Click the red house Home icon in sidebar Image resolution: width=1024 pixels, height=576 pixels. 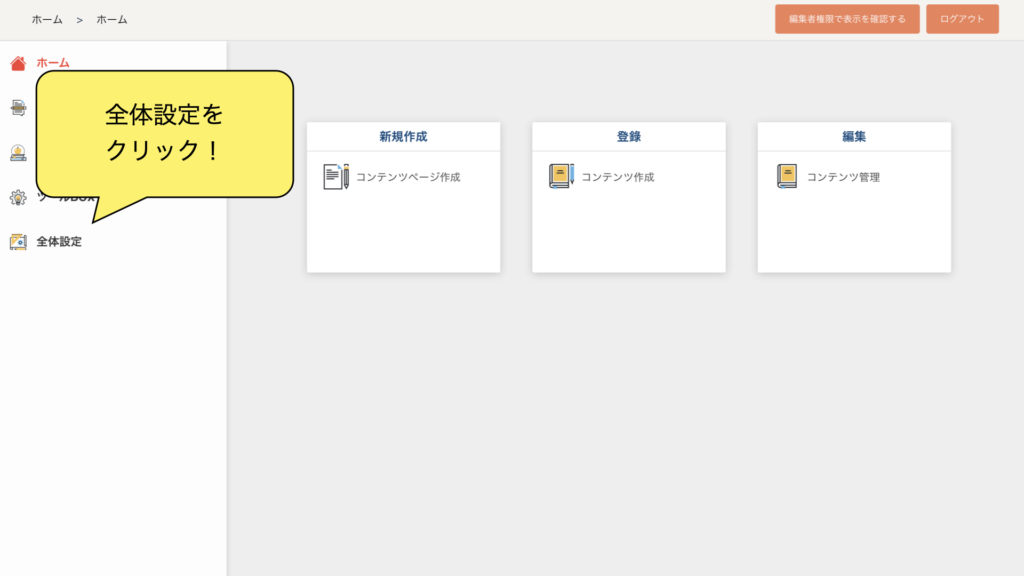(18, 63)
